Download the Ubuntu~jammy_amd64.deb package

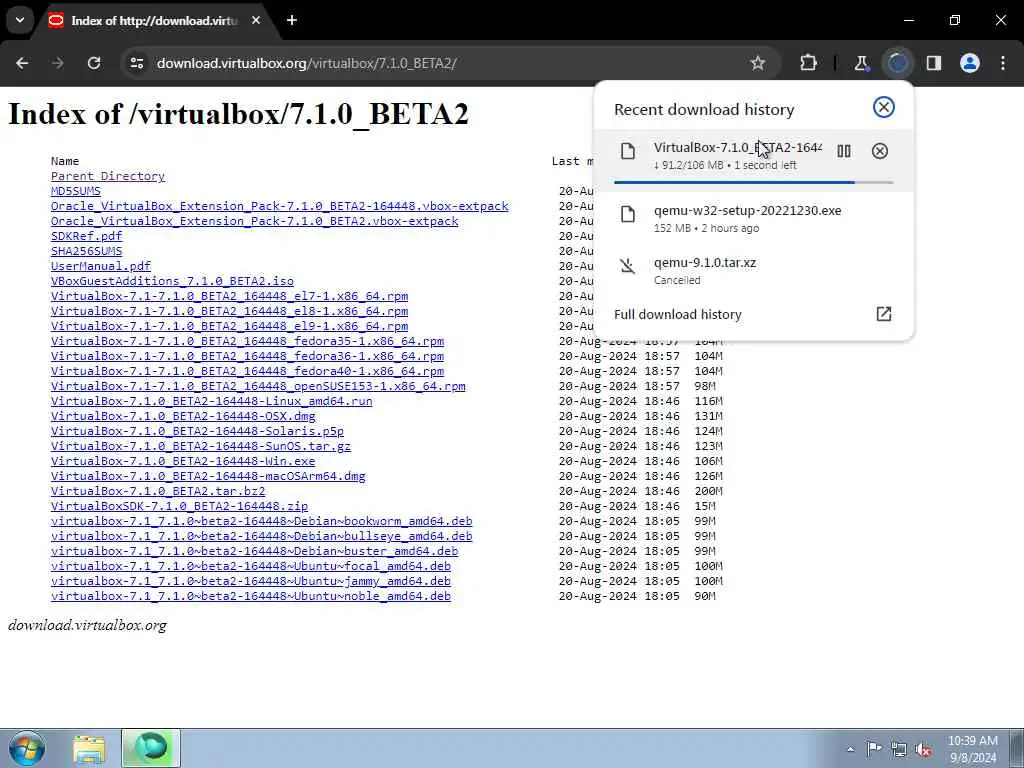pyautogui.click(x=251, y=582)
